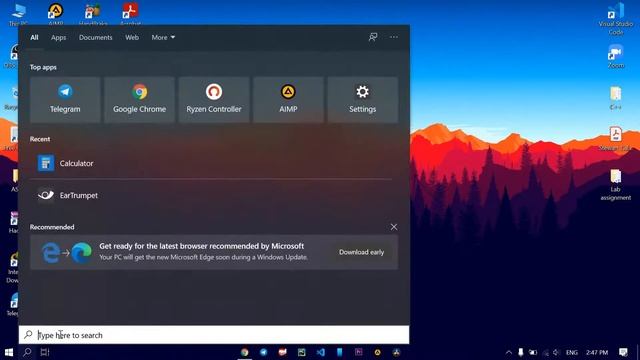Open the AIMP taskbar icon
This screenshot has height=360, width=640.
tap(378, 352)
